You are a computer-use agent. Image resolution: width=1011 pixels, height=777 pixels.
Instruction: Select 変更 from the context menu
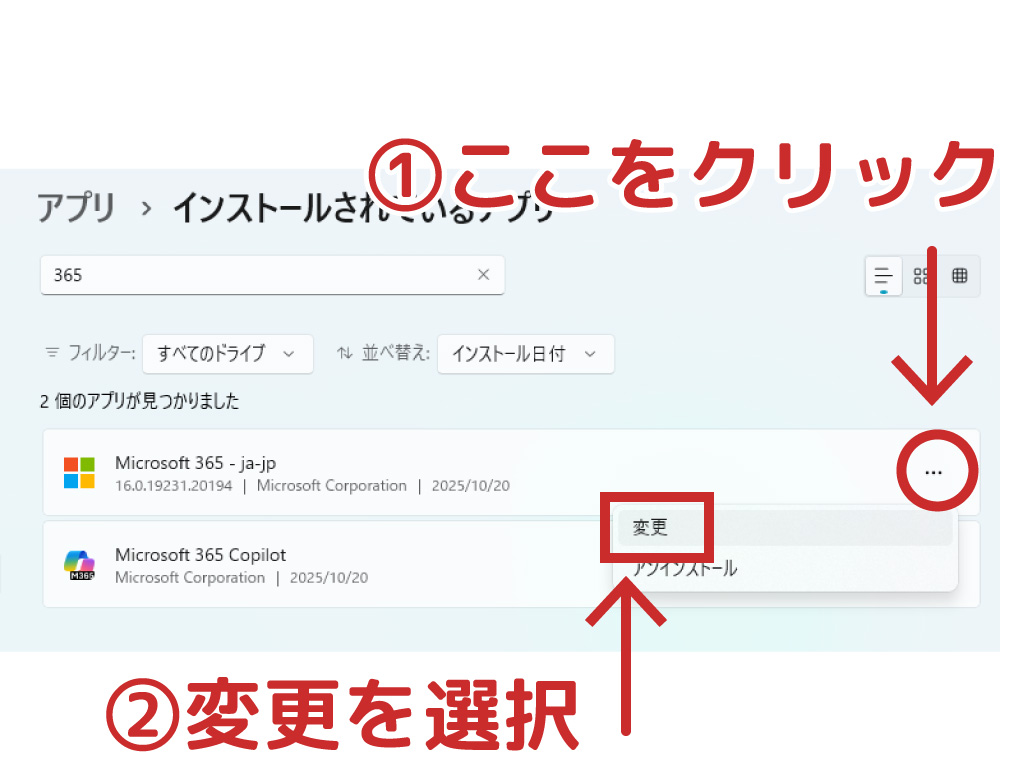(x=651, y=528)
